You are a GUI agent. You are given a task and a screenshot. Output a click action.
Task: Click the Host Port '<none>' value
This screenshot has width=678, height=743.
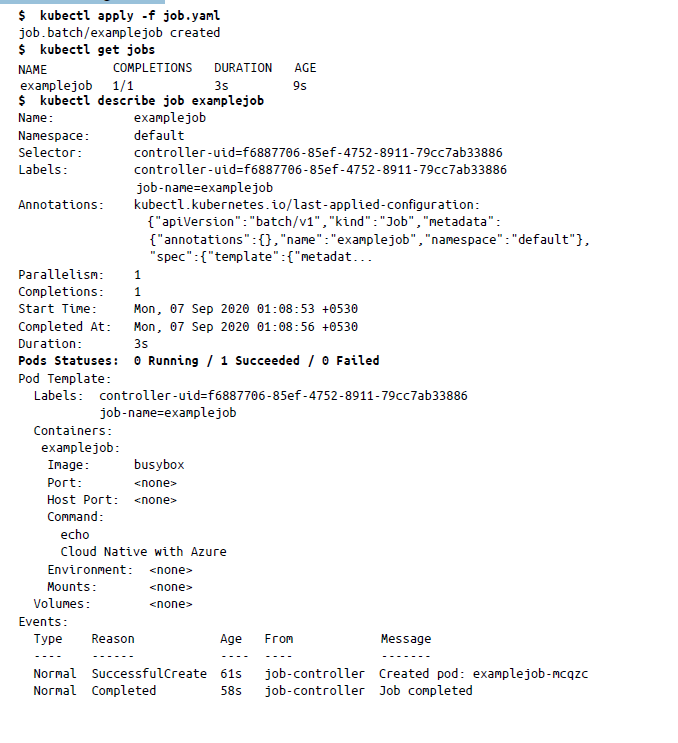tap(155, 500)
